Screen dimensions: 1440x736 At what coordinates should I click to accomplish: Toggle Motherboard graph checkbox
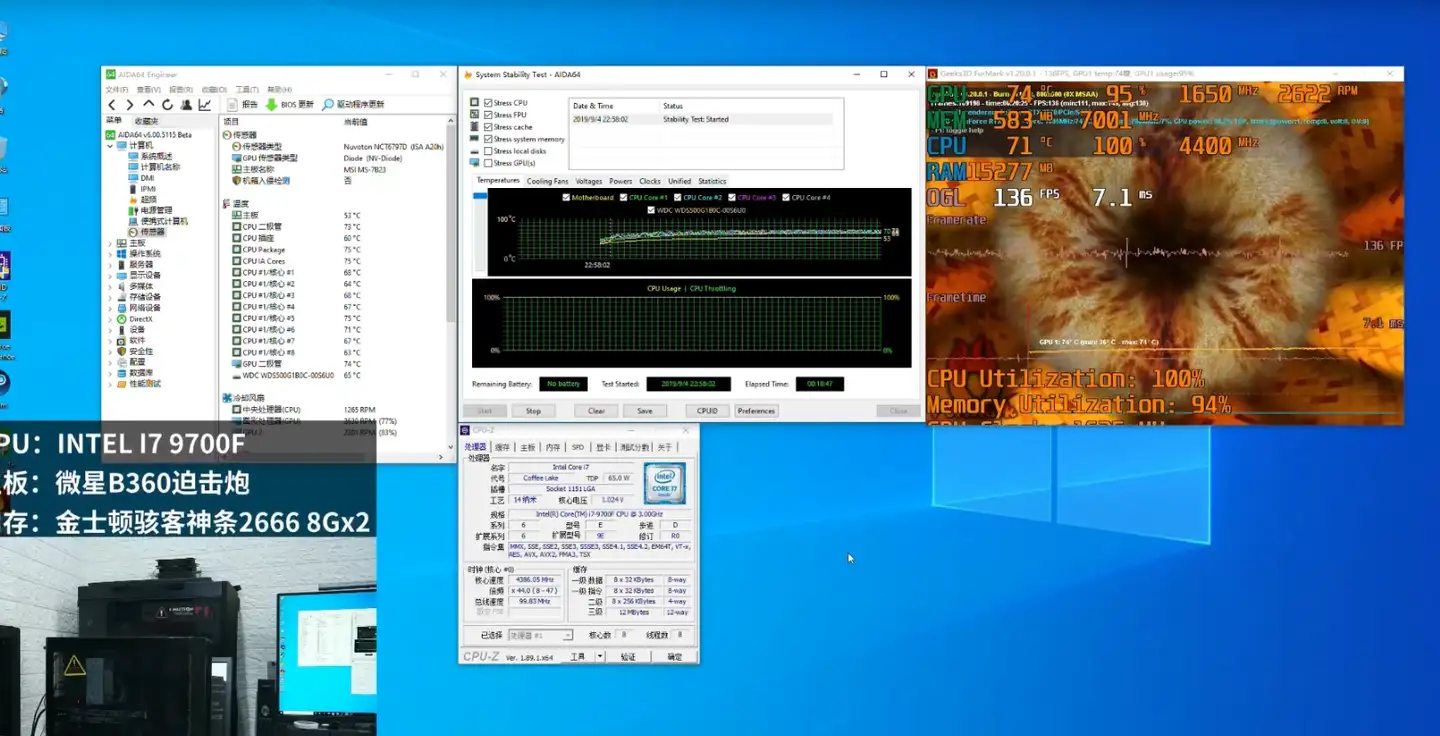[567, 198]
